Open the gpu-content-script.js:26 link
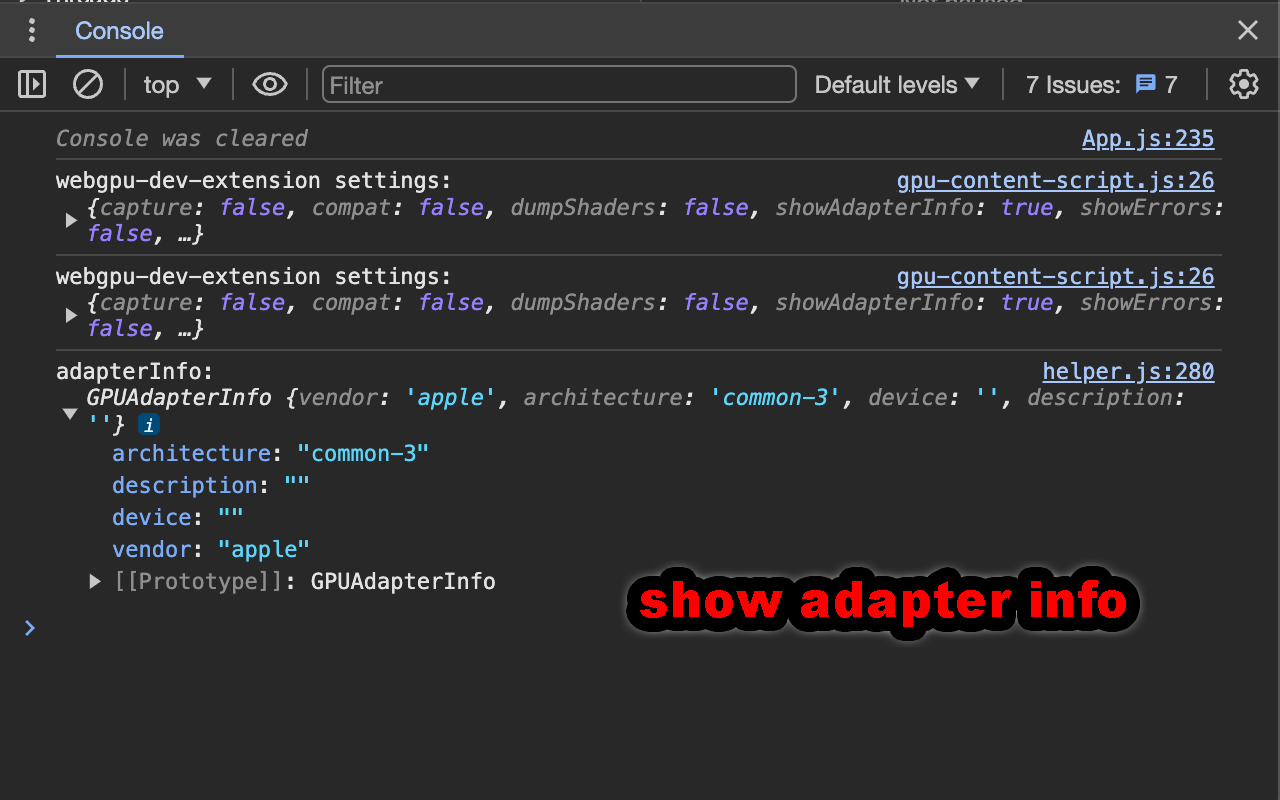This screenshot has width=1280, height=800. tap(1055, 180)
